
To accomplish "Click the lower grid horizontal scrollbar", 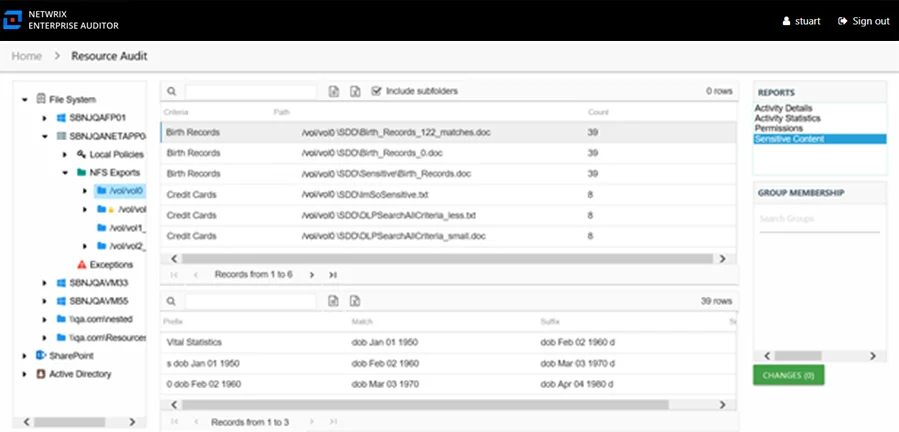I will [425, 404].
